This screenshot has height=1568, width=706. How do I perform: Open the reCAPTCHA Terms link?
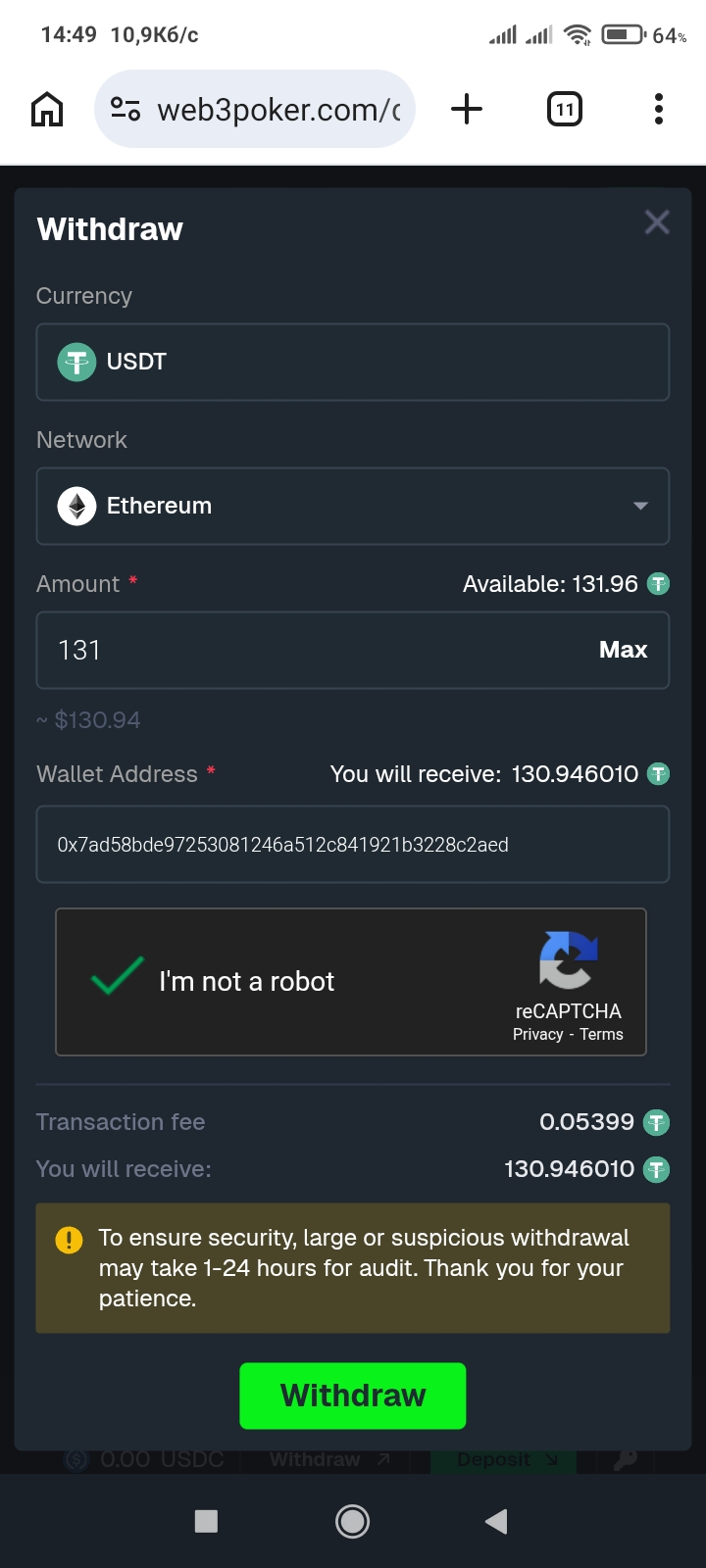tap(601, 1035)
